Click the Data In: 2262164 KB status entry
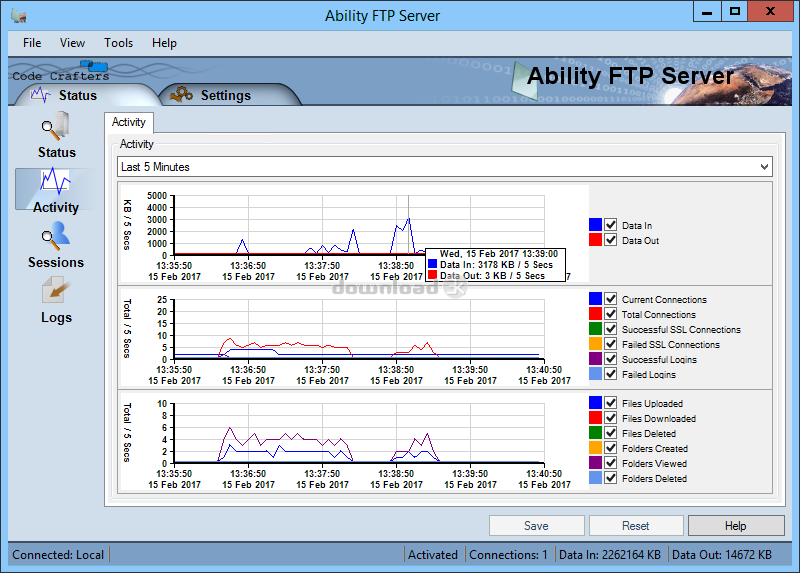This screenshot has height=573, width=800. (610, 555)
